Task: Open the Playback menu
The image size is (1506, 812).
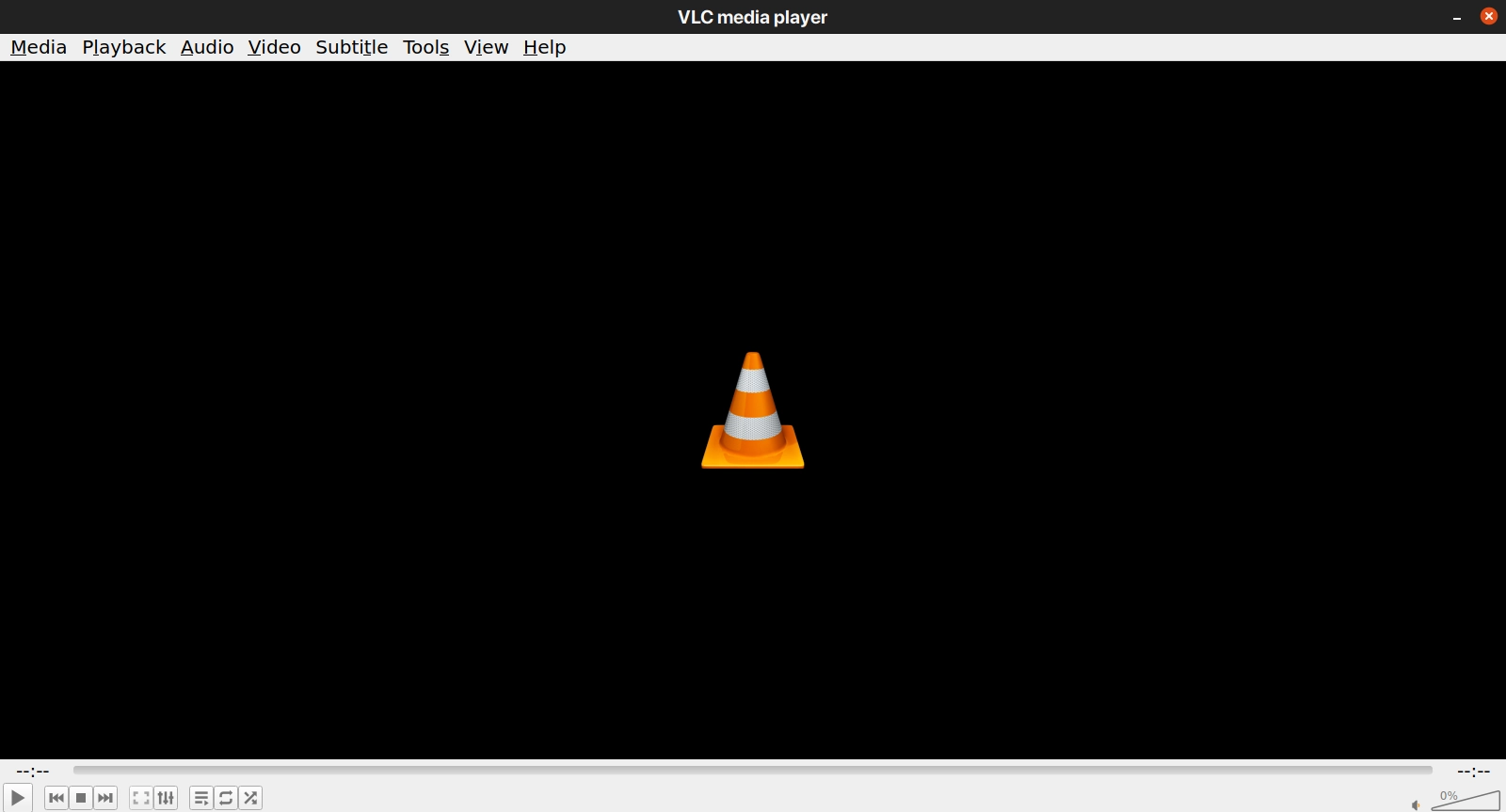Action: click(124, 47)
